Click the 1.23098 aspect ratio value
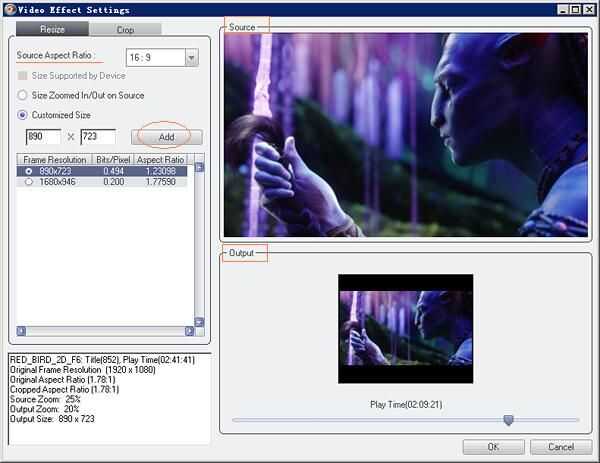 160,171
